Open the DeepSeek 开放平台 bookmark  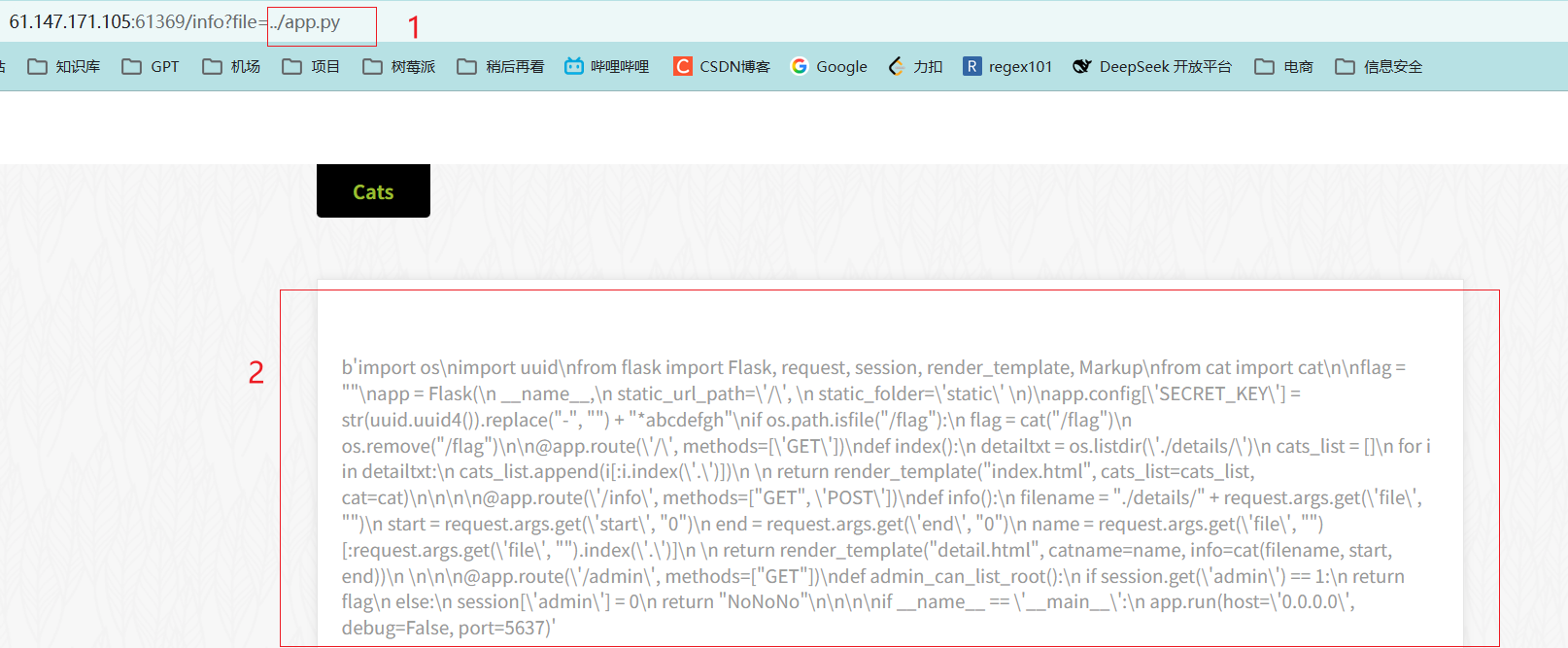[x=1152, y=66]
